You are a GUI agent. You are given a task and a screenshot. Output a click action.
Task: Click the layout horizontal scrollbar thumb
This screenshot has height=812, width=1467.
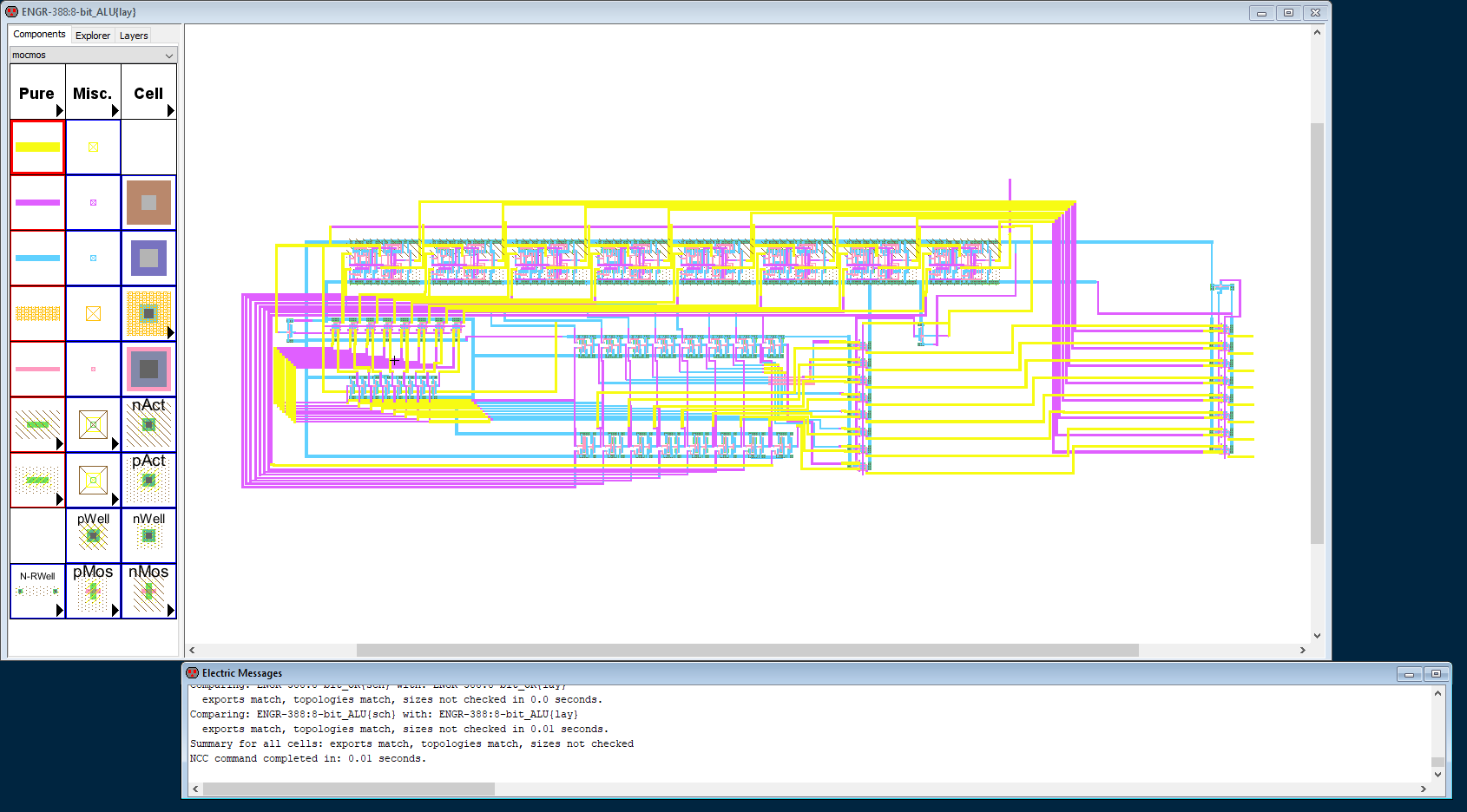click(747, 650)
